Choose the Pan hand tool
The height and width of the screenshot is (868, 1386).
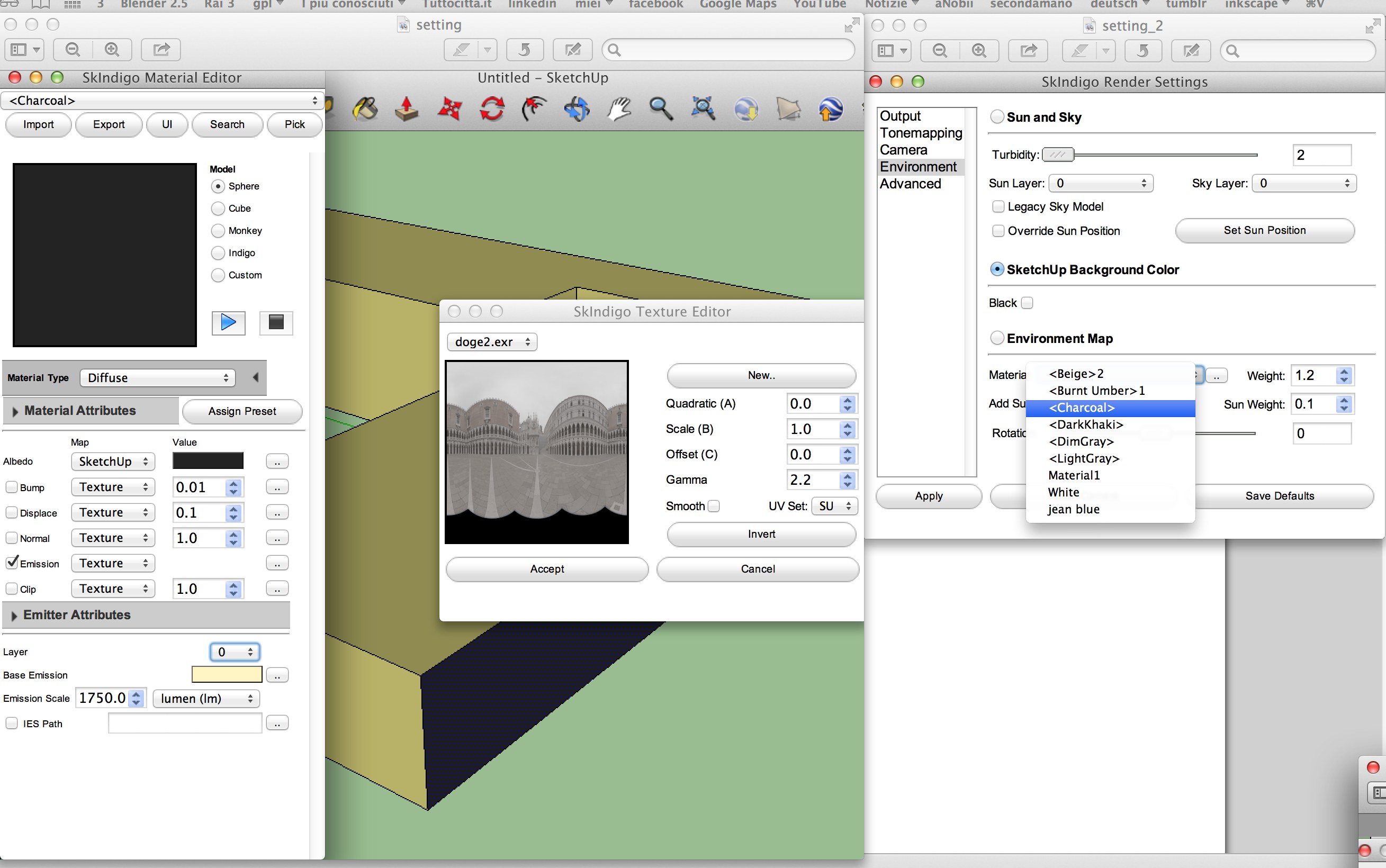click(x=619, y=108)
